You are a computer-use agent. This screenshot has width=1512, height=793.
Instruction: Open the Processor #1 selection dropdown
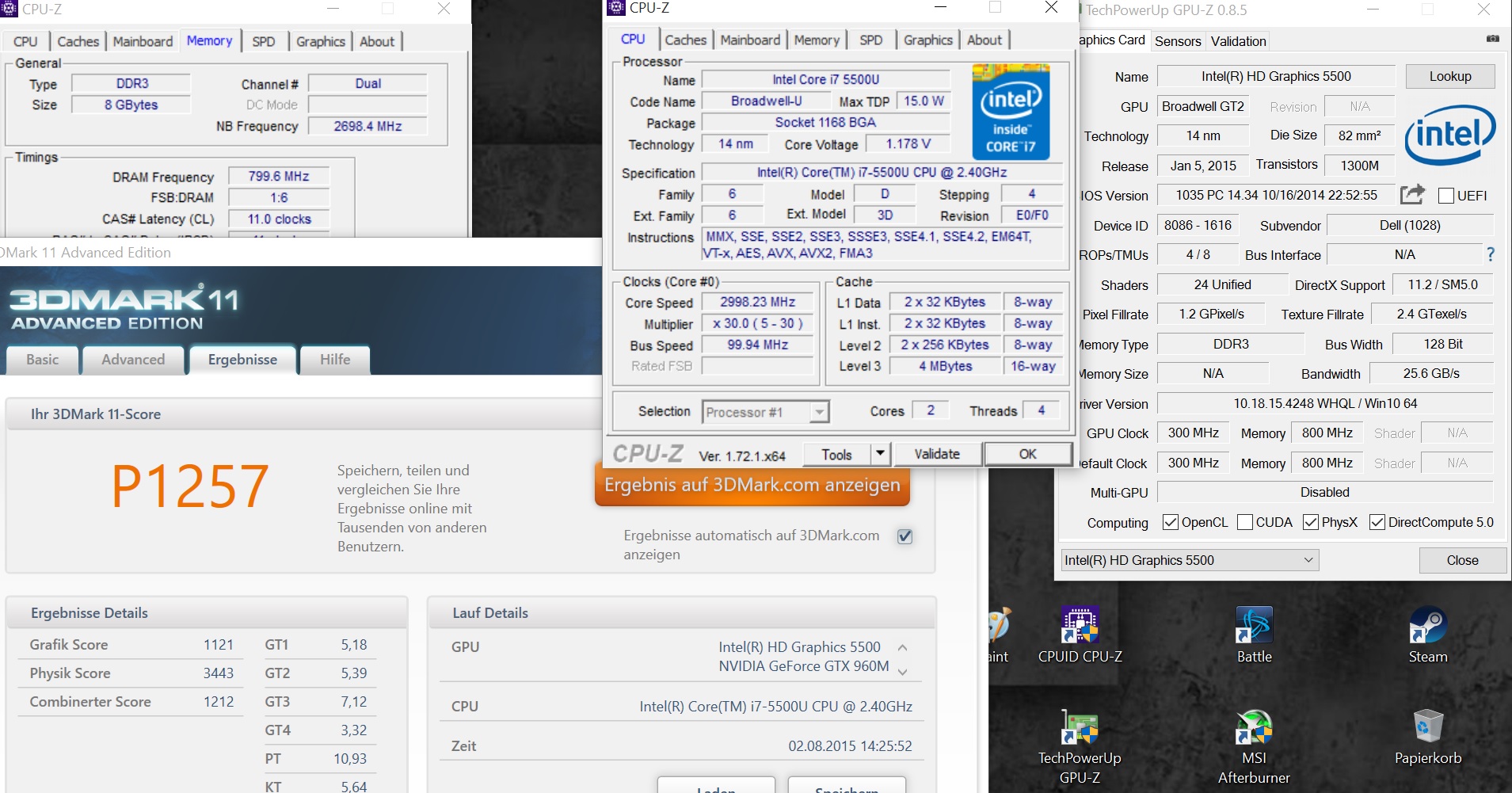[765, 412]
